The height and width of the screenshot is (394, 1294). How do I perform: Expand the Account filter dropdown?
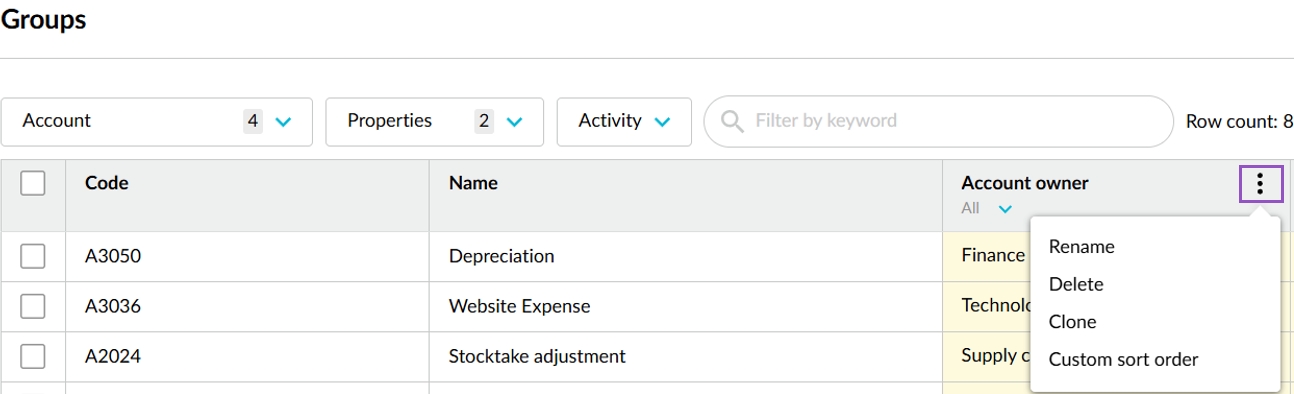tap(157, 121)
